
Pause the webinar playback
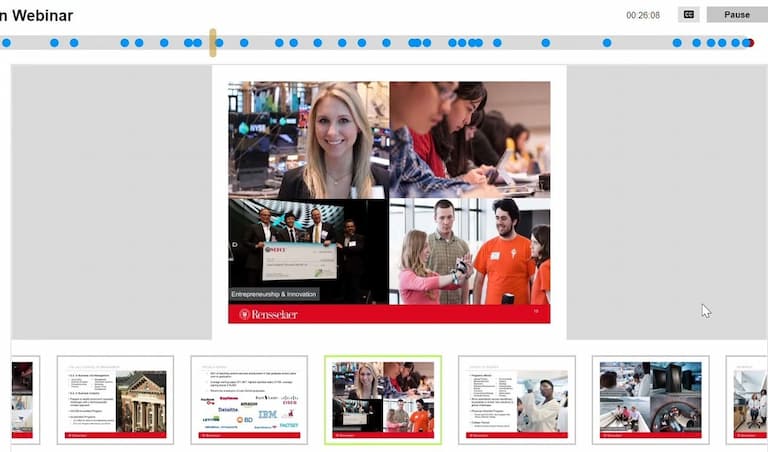737,15
